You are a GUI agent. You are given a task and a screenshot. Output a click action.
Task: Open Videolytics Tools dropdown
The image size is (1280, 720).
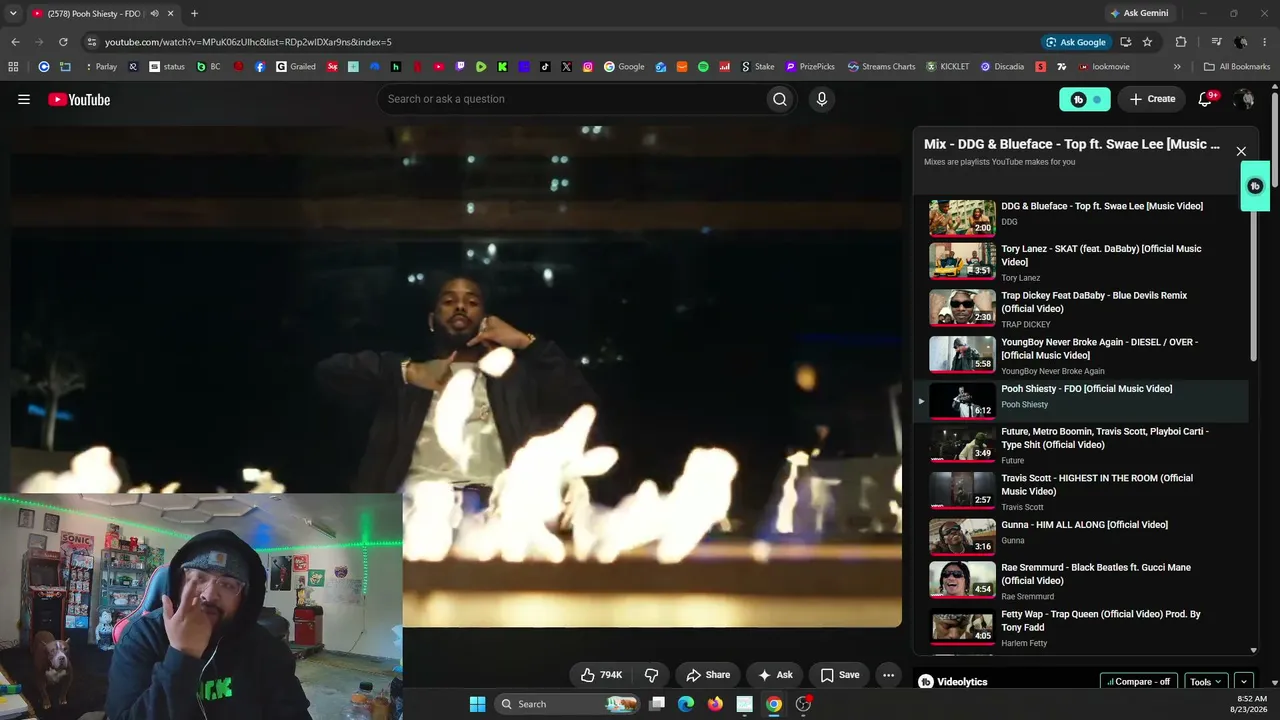pos(1205,682)
